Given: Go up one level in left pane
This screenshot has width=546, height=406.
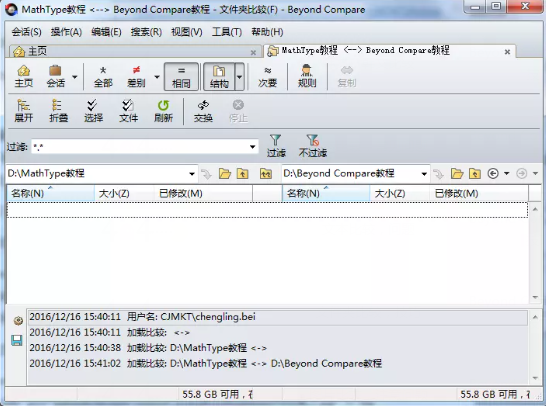Looking at the screenshot, I should tap(243, 173).
